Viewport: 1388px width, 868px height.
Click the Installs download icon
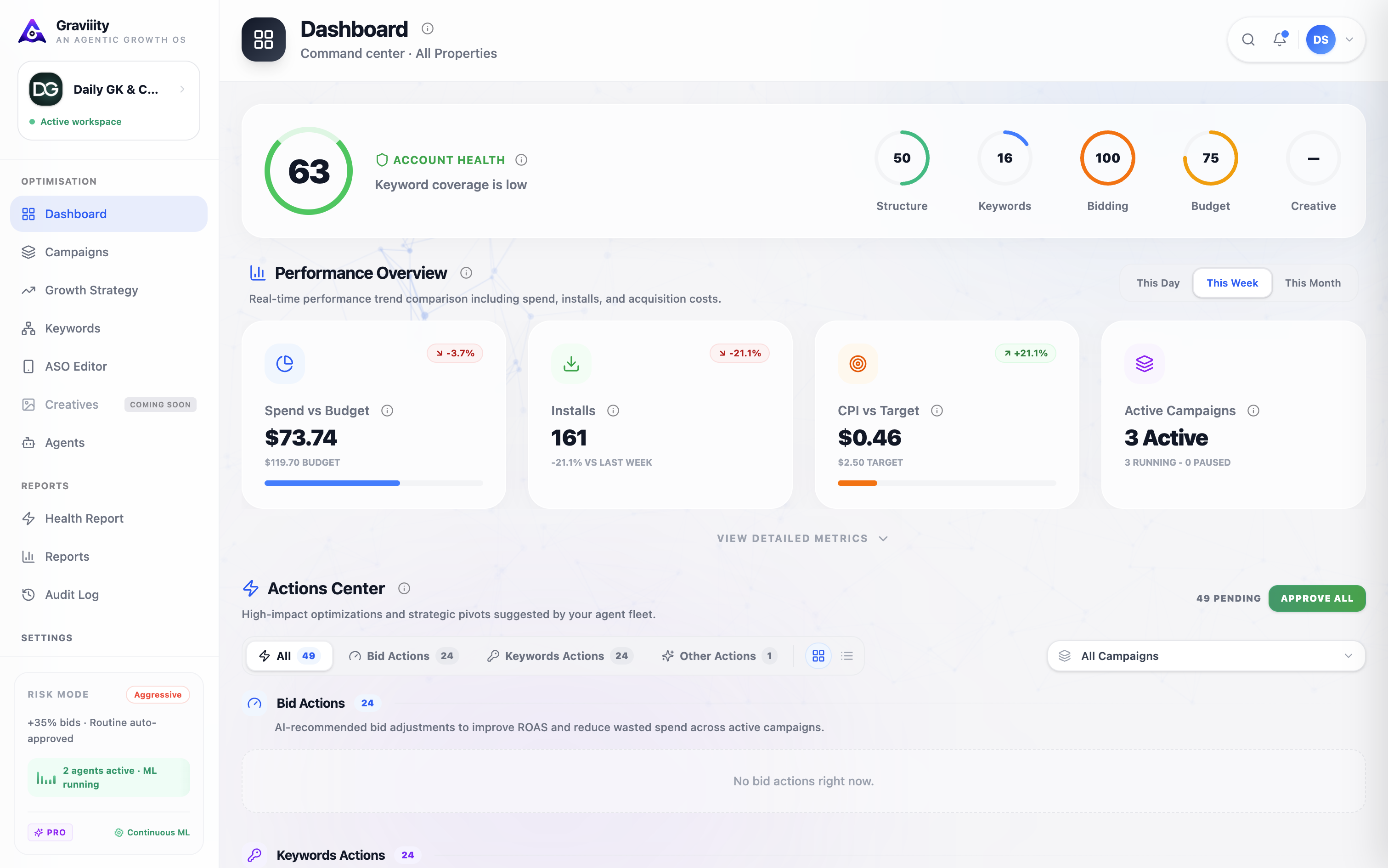(x=571, y=364)
